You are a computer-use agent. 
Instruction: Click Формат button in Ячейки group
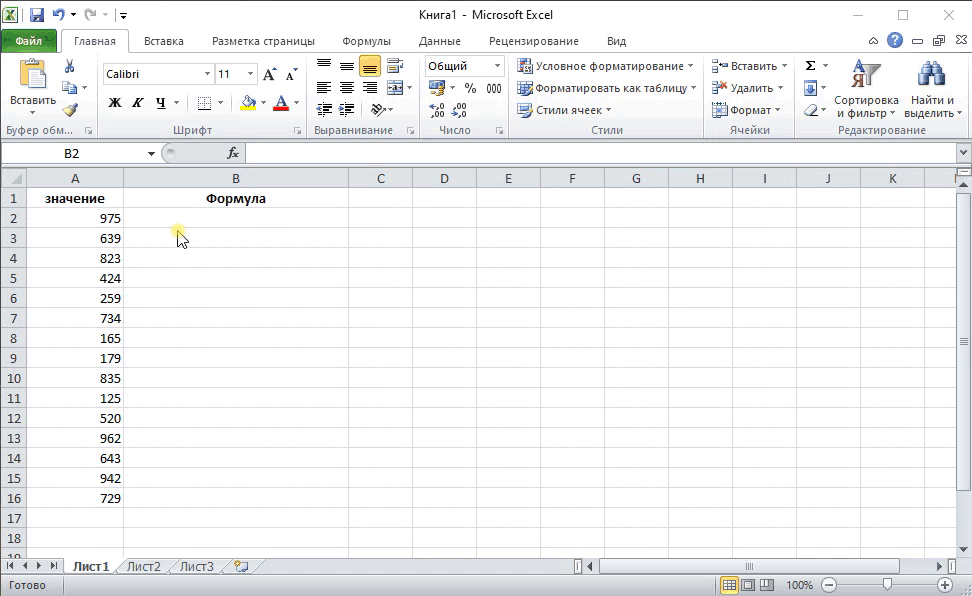745,110
